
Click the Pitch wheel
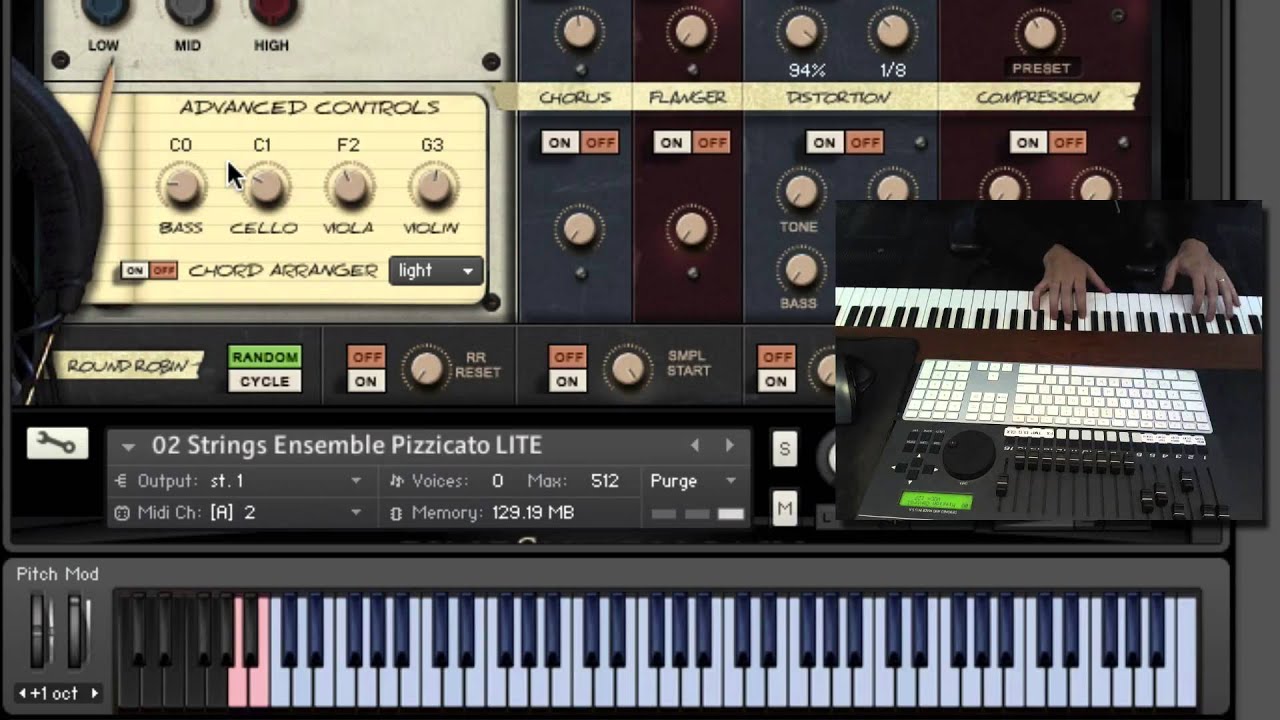[39, 631]
